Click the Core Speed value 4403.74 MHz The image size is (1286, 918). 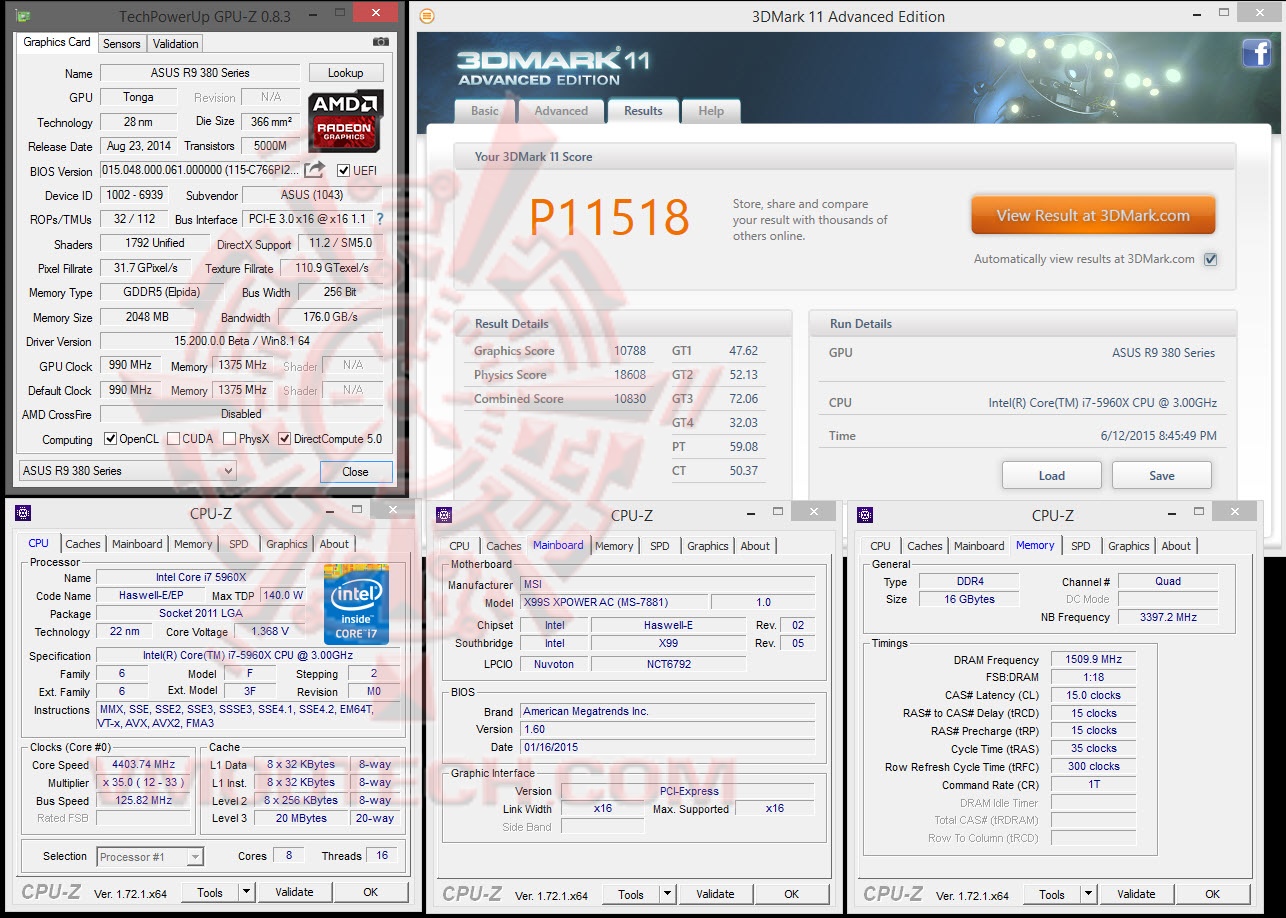coord(143,765)
